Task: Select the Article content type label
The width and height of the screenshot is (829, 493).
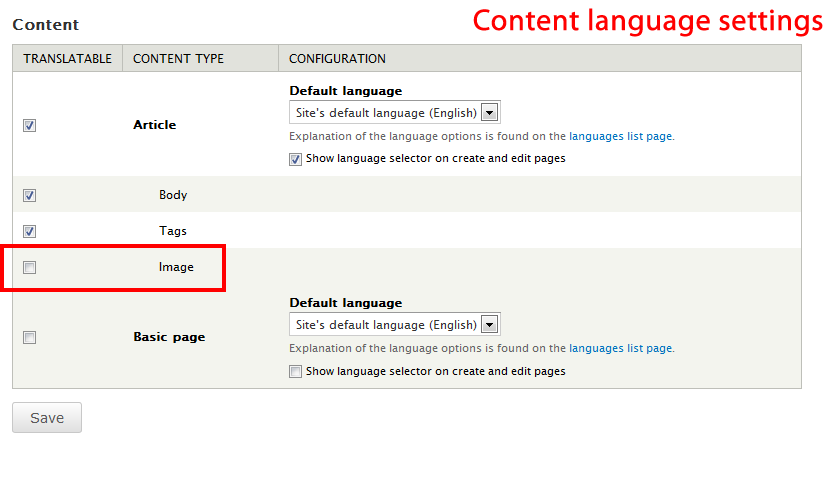Action: [154, 125]
